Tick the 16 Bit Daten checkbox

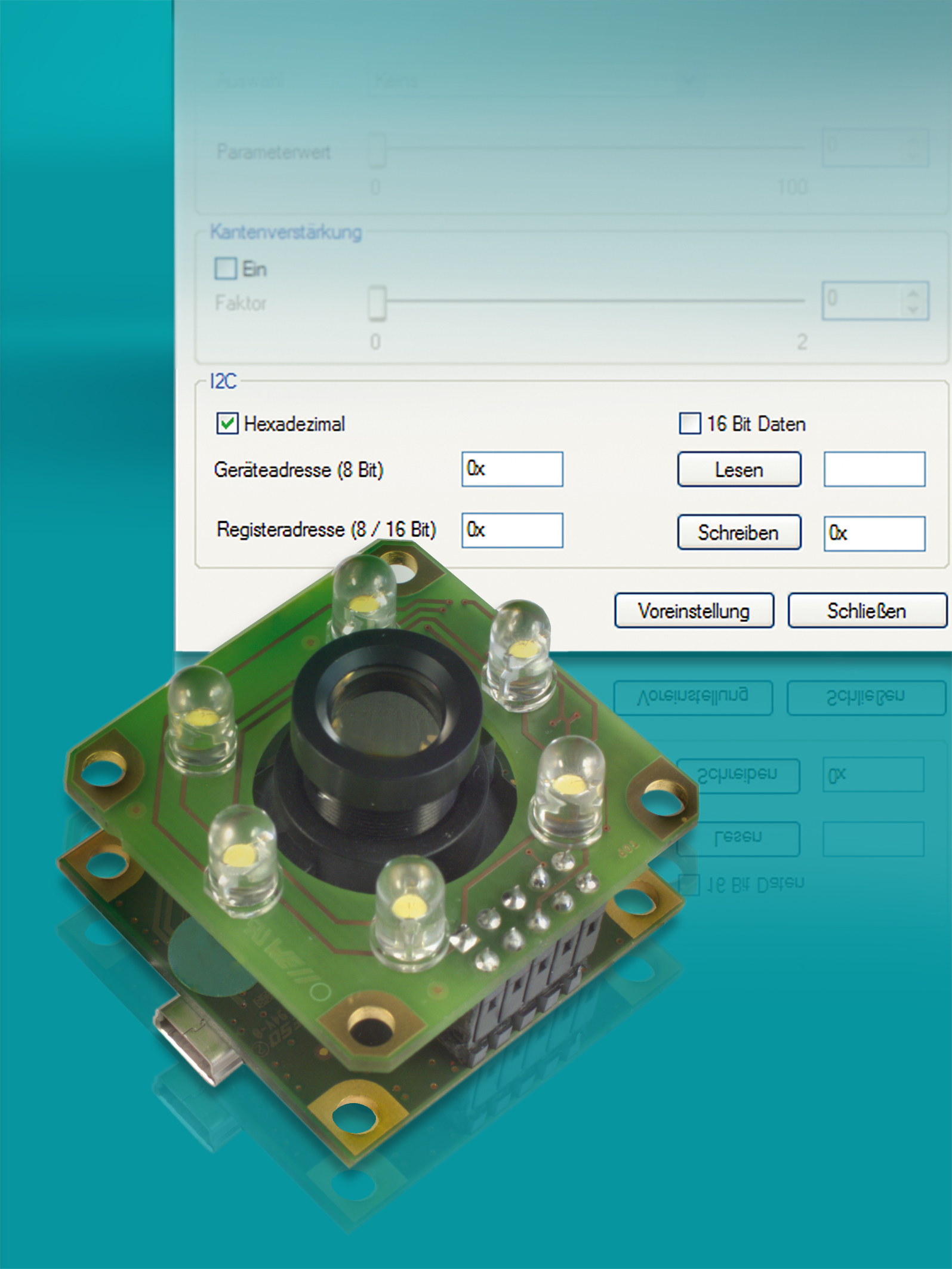pyautogui.click(x=690, y=424)
